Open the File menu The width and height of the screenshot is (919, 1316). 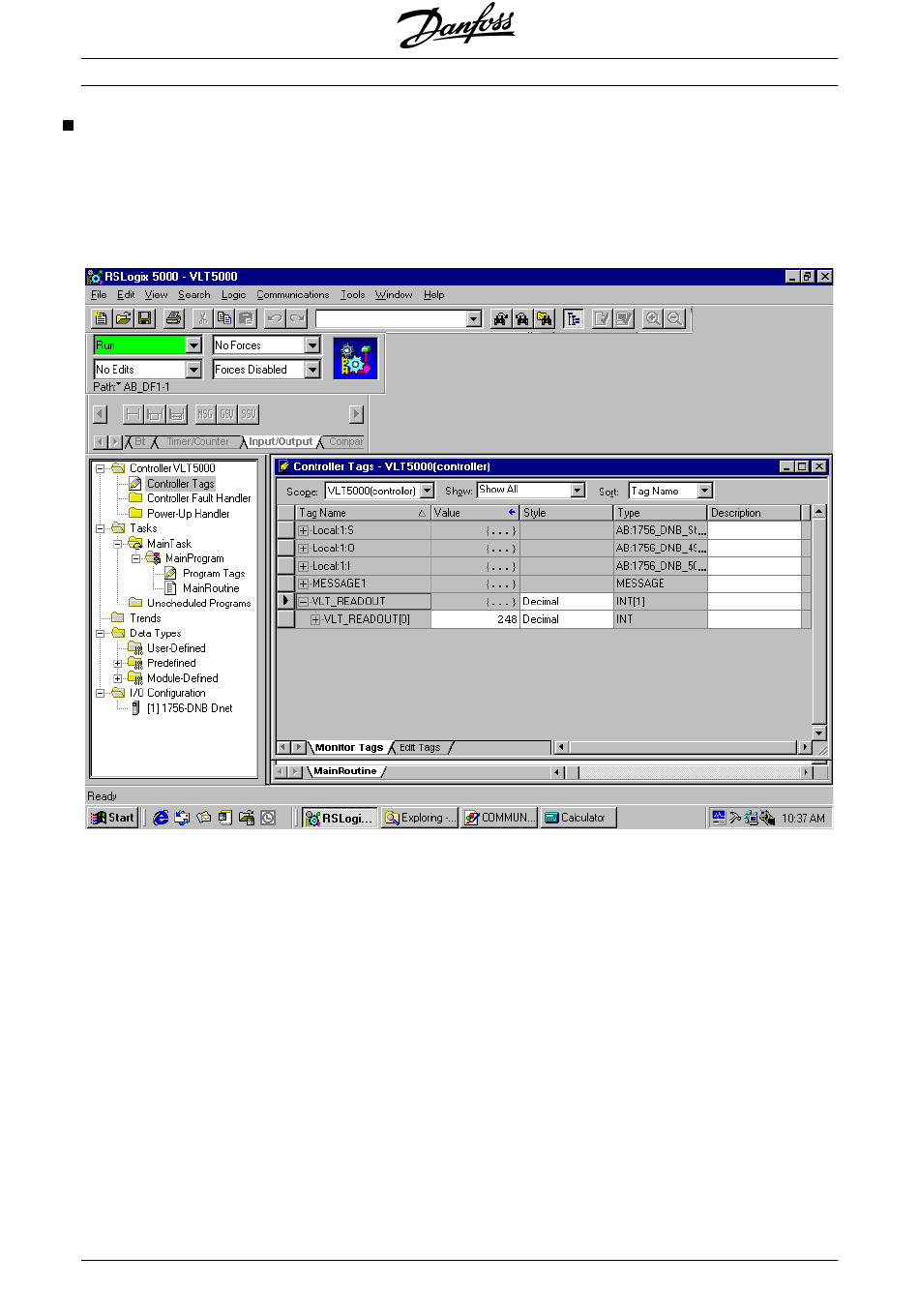[x=99, y=295]
